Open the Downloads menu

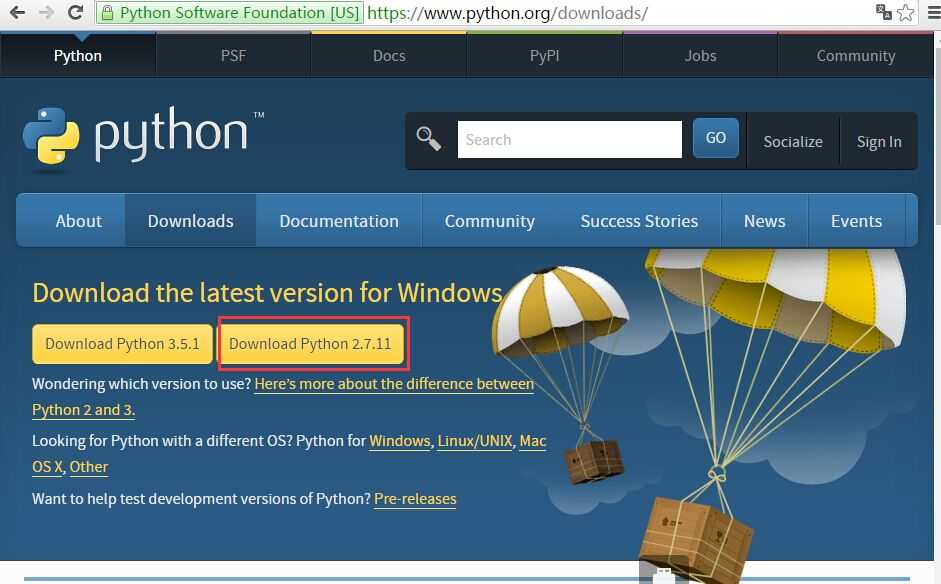point(190,221)
